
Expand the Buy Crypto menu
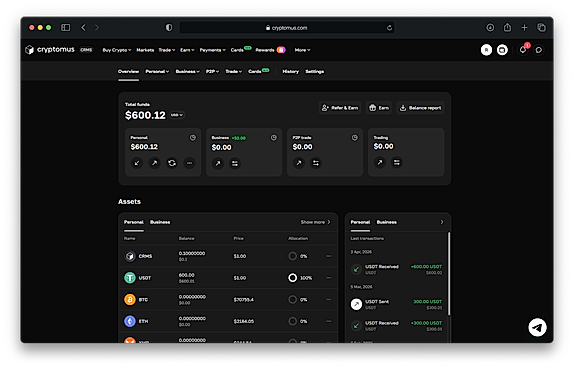[117, 50]
